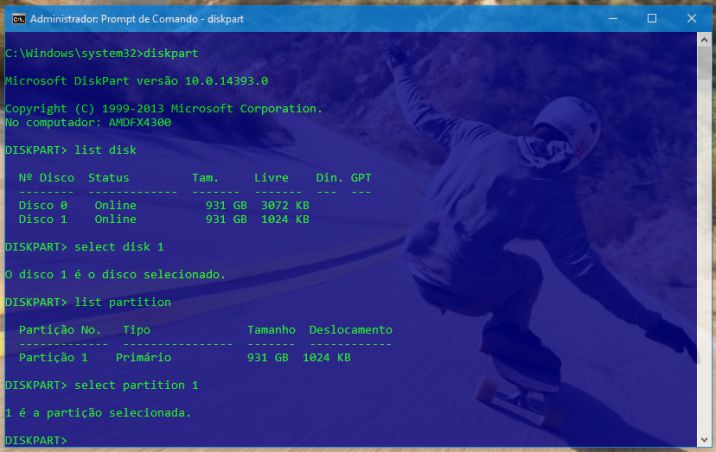The height and width of the screenshot is (452, 716).
Task: Click the "Disco 0" row label
Action: [x=43, y=205]
